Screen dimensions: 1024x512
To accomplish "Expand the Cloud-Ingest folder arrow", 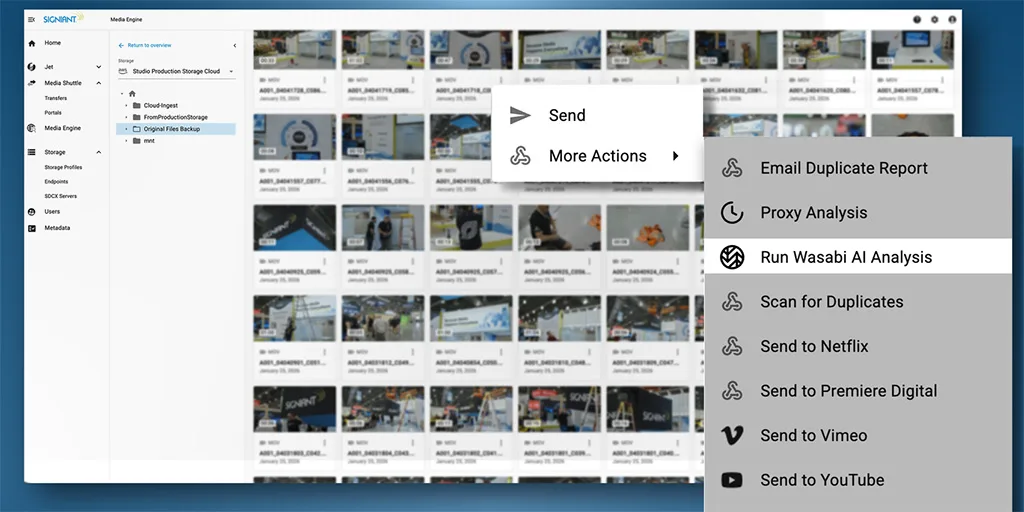I will (x=125, y=105).
